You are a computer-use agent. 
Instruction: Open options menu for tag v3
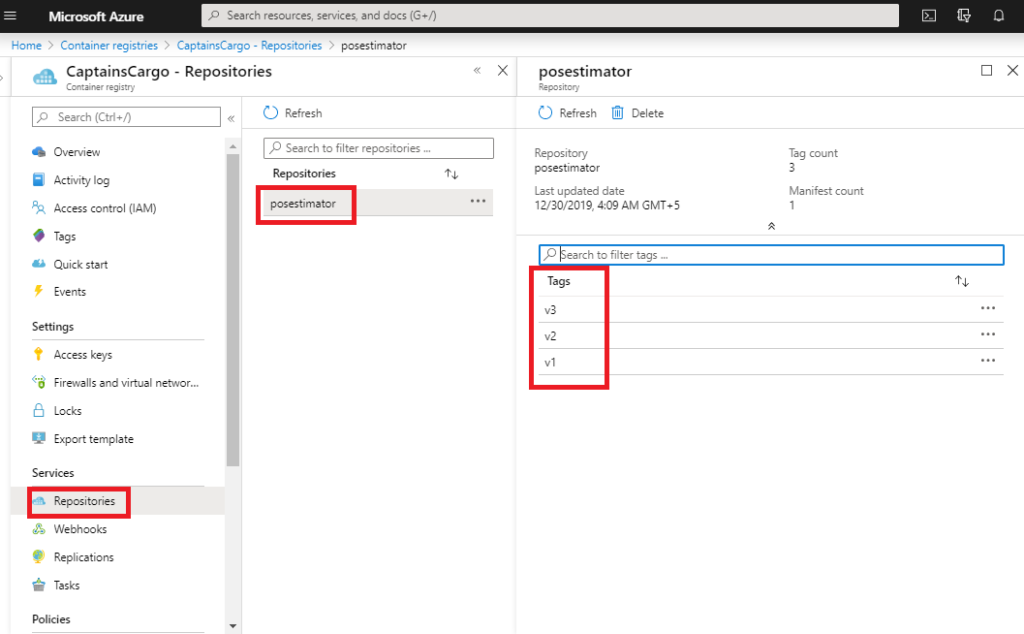pyautogui.click(x=988, y=308)
